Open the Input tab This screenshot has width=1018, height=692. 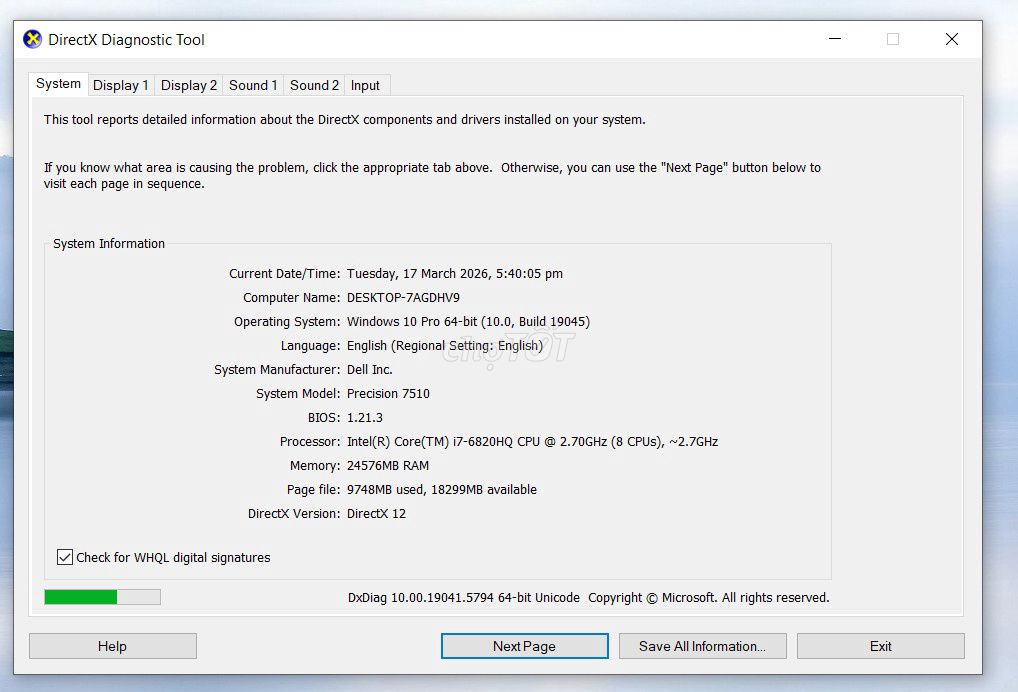coord(366,86)
